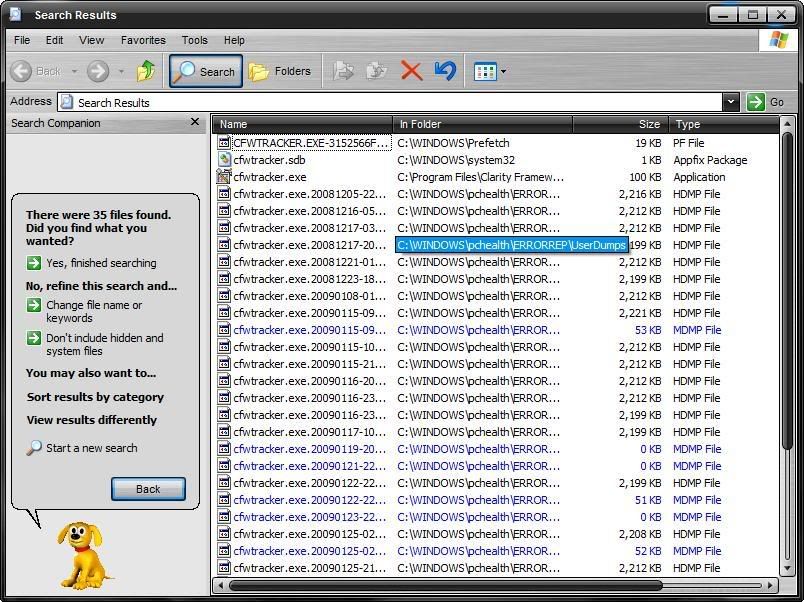Open the Forward button history dropdown arrow
The height and width of the screenshot is (602, 804).
pyautogui.click(x=121, y=71)
